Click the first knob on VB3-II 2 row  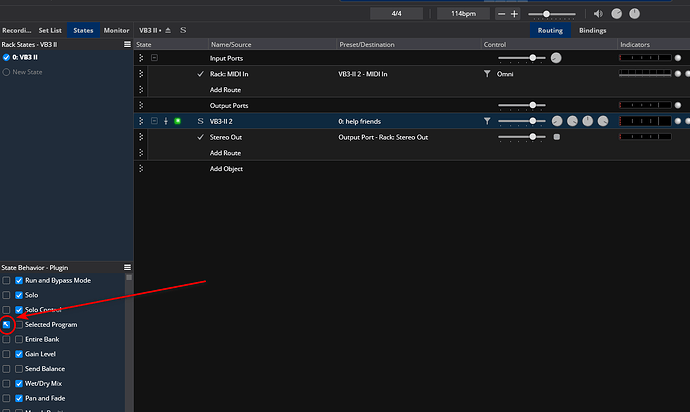coord(557,121)
